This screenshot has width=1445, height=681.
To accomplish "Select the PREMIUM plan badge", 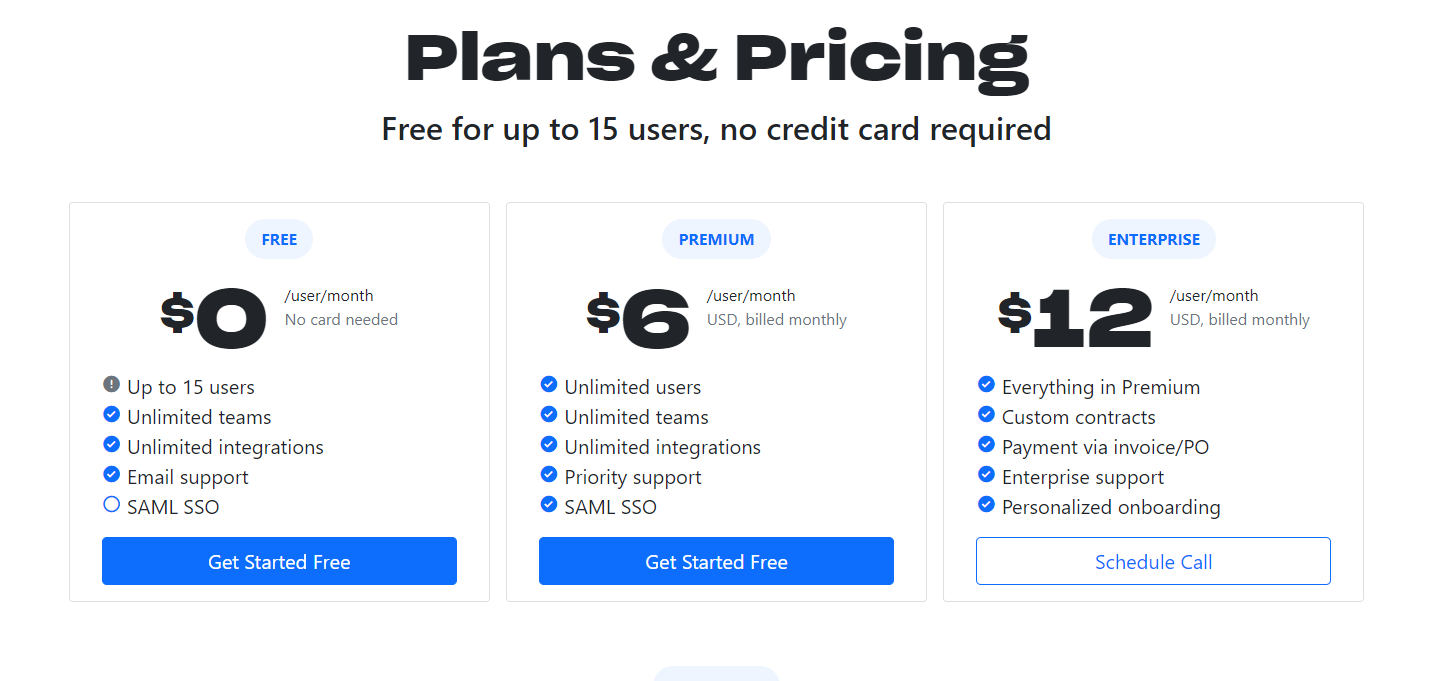I will pyautogui.click(x=716, y=240).
